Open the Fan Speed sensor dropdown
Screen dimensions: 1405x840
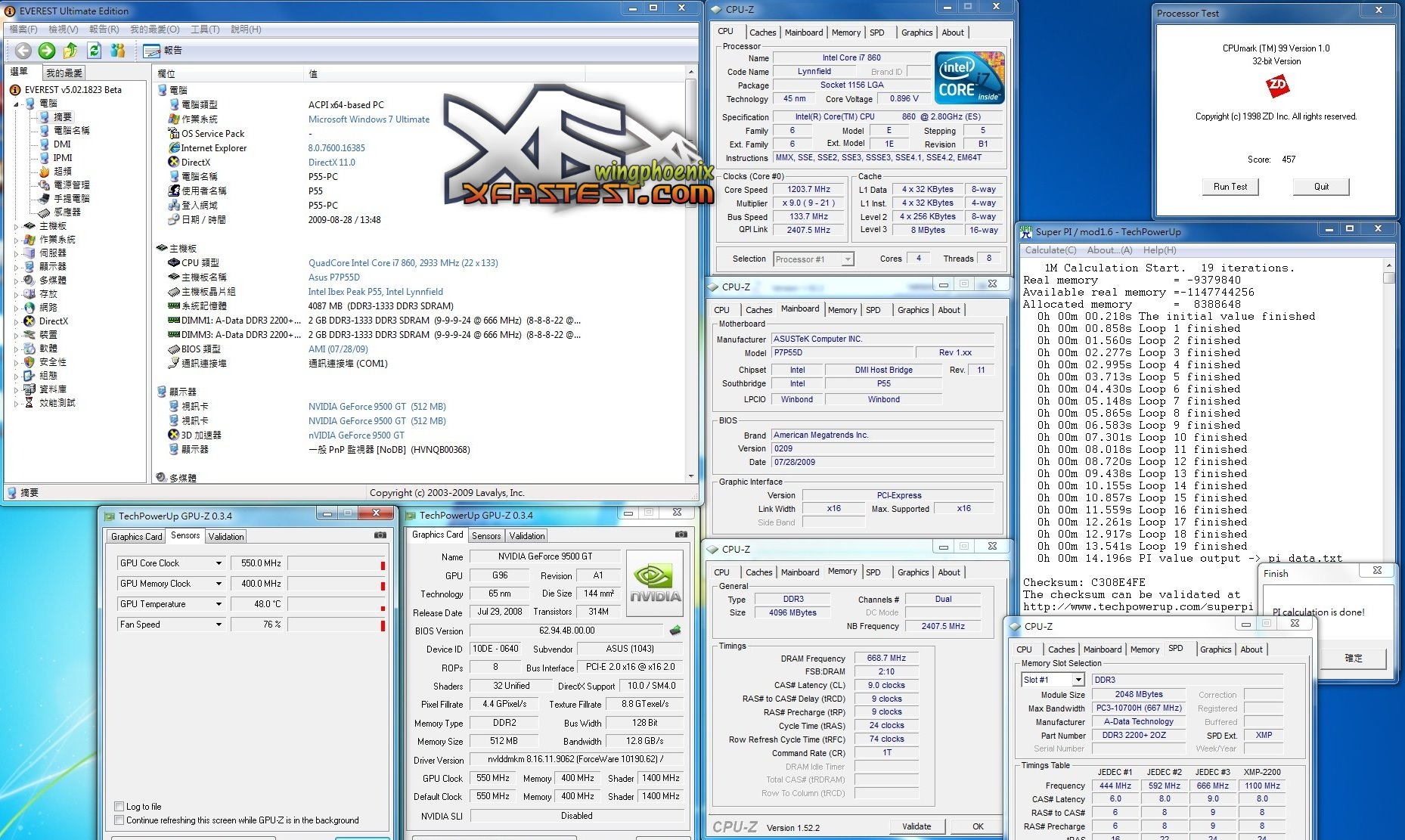(x=219, y=625)
